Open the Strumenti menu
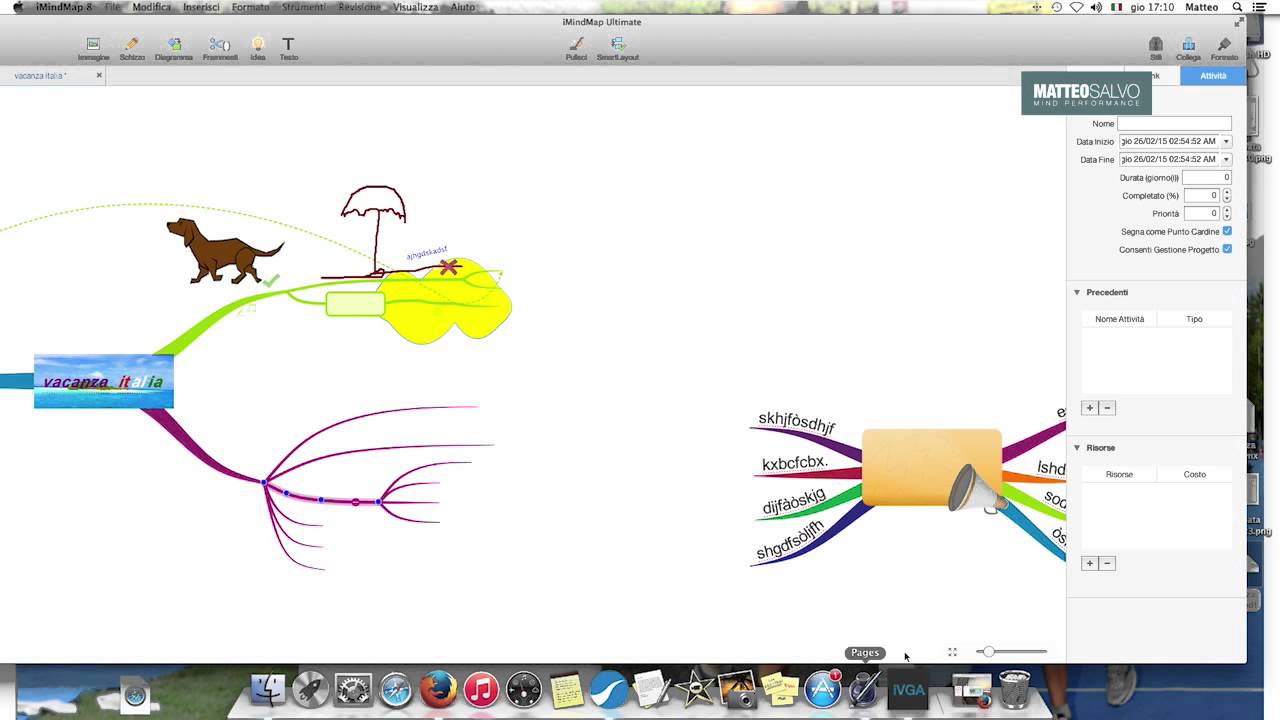Image resolution: width=1280 pixels, height=720 pixels. tap(303, 7)
